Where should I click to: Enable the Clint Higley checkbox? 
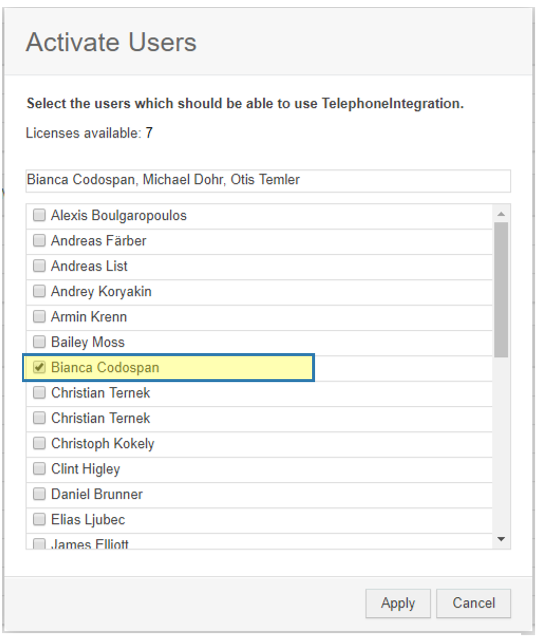pyautogui.click(x=39, y=469)
